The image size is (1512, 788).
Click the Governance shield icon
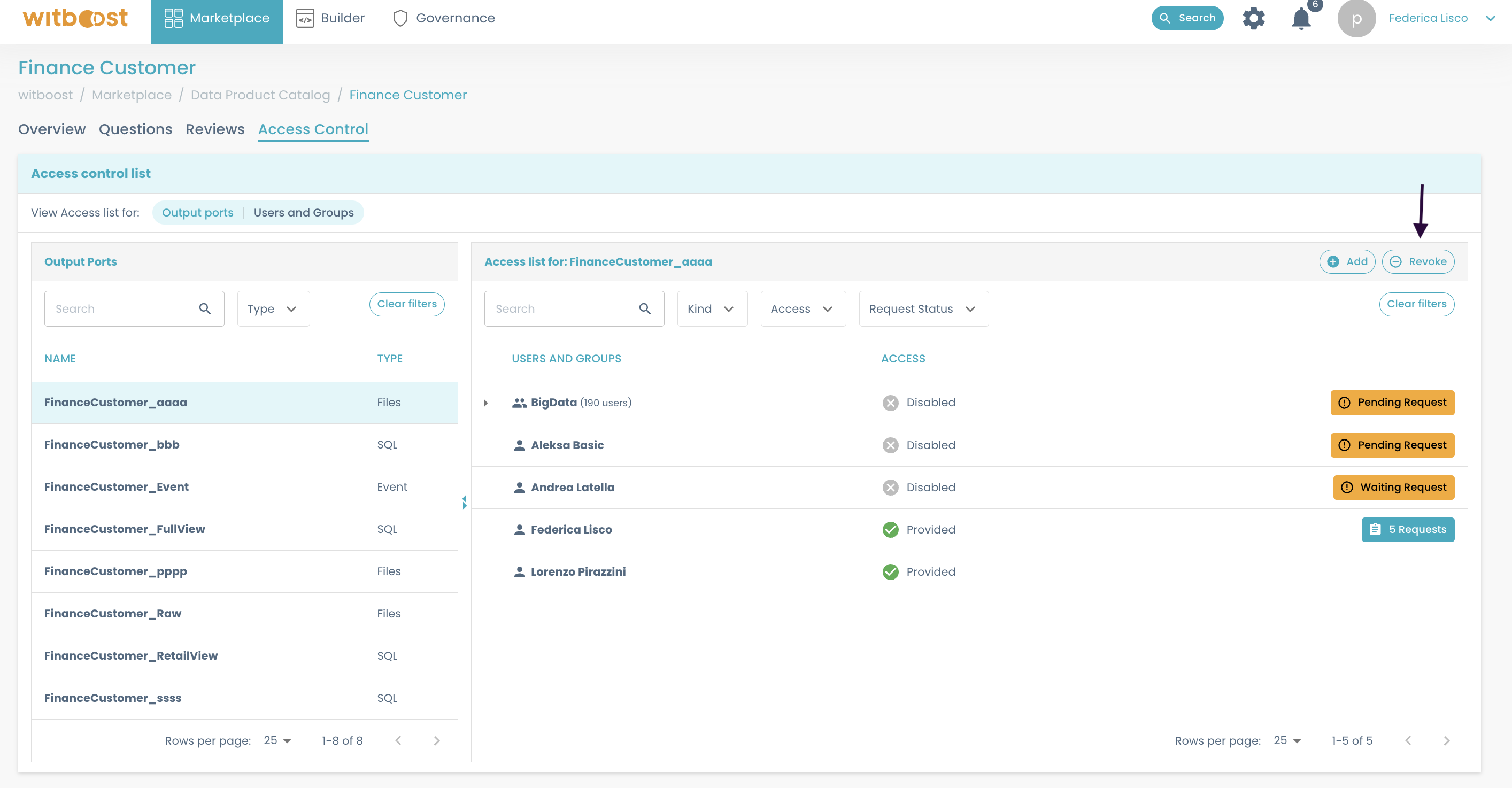(x=399, y=18)
